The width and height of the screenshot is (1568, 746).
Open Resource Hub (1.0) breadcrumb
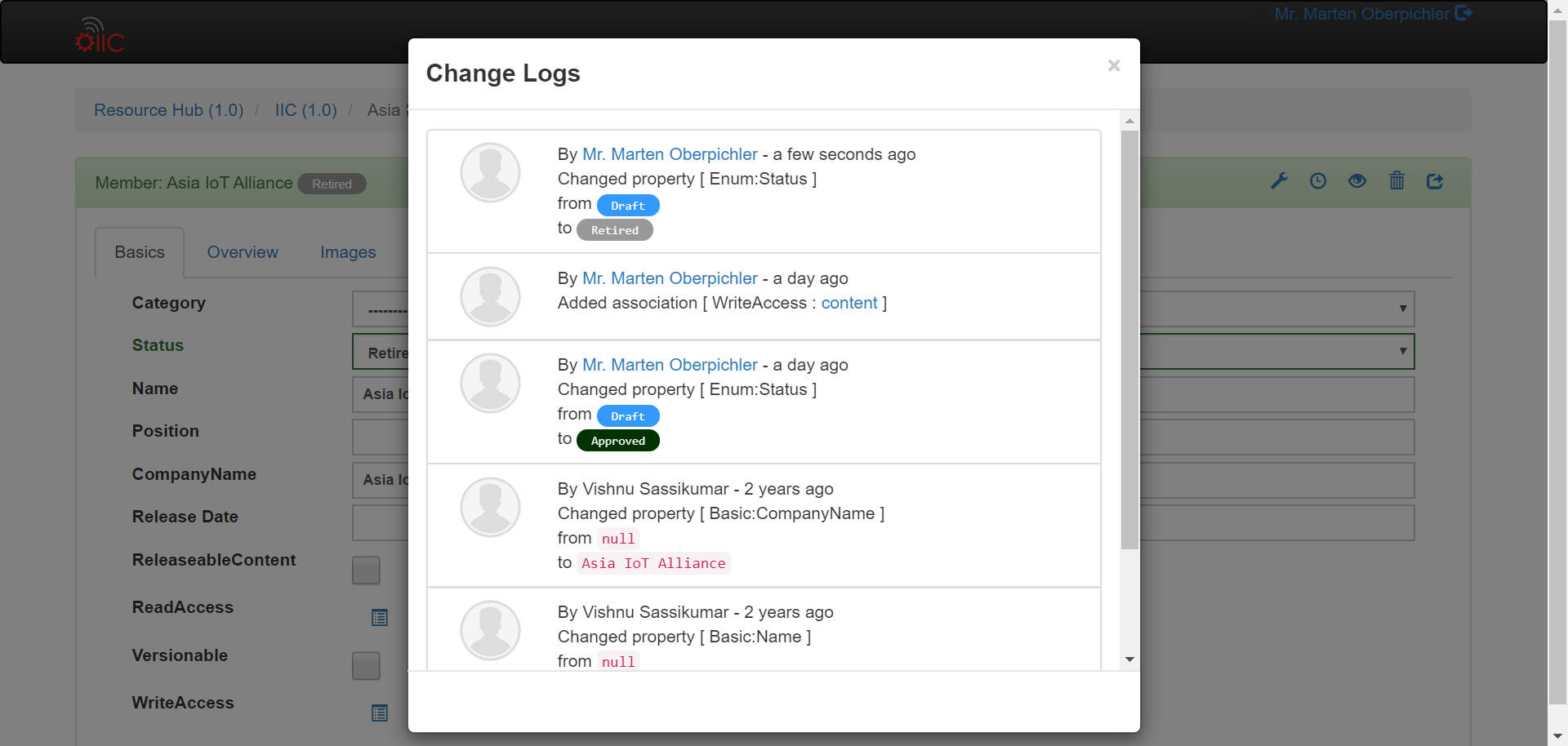168,110
